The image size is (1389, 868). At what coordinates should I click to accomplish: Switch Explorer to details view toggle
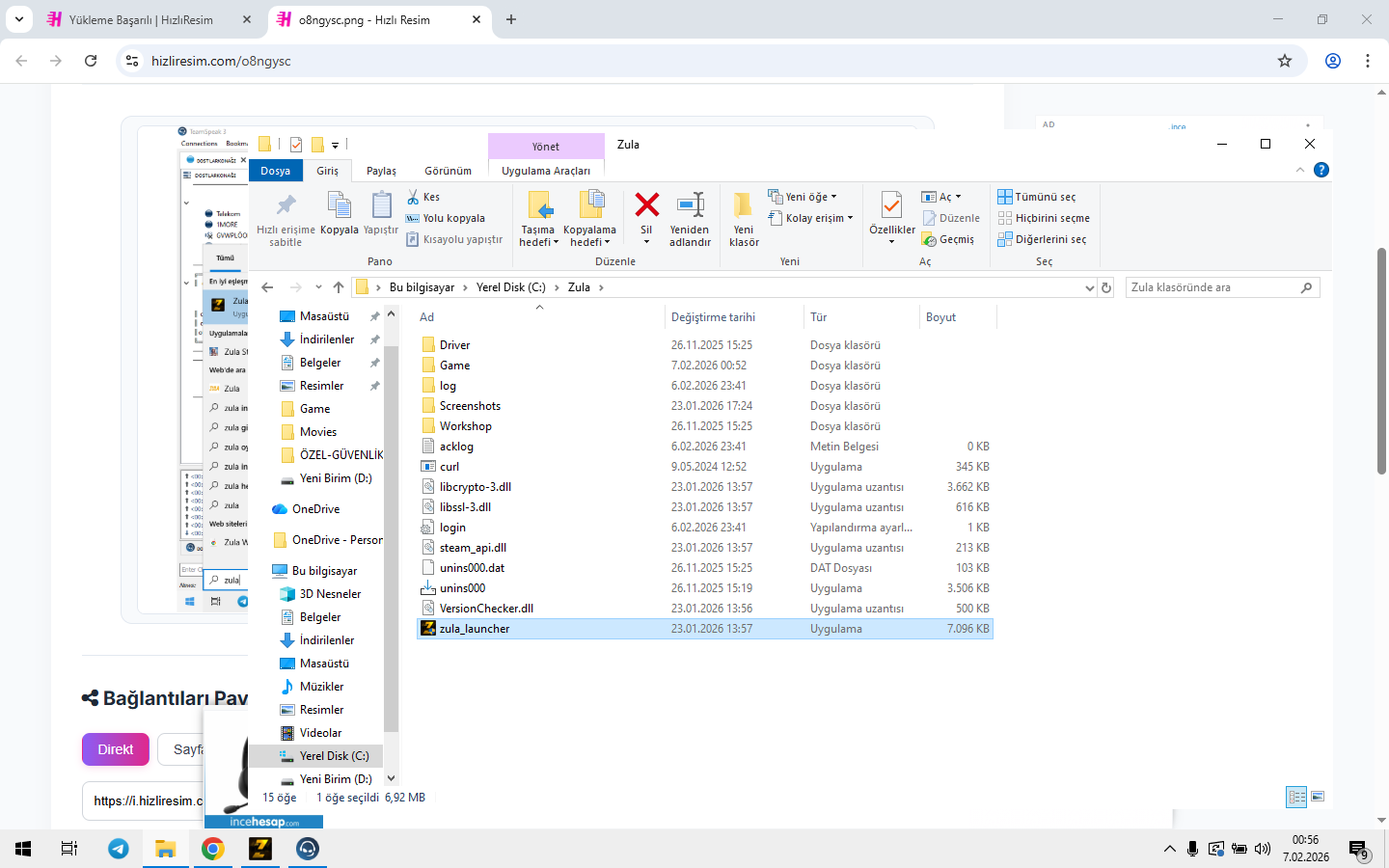(x=1296, y=797)
